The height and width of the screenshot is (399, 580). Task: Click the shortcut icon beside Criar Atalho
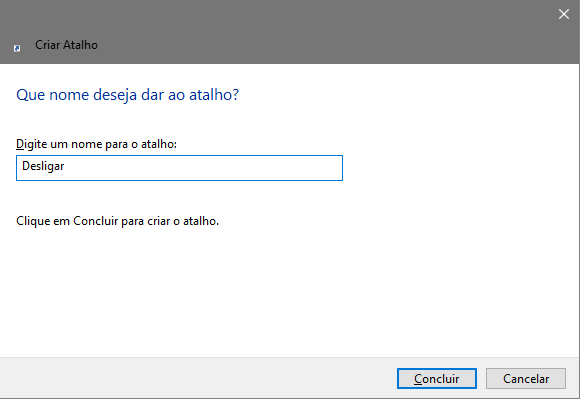17,48
